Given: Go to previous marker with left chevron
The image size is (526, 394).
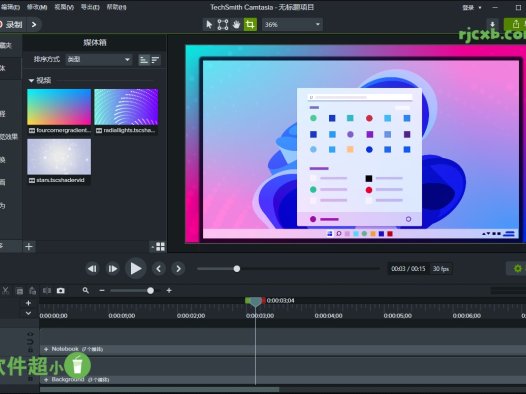Looking at the screenshot, I should tap(159, 269).
